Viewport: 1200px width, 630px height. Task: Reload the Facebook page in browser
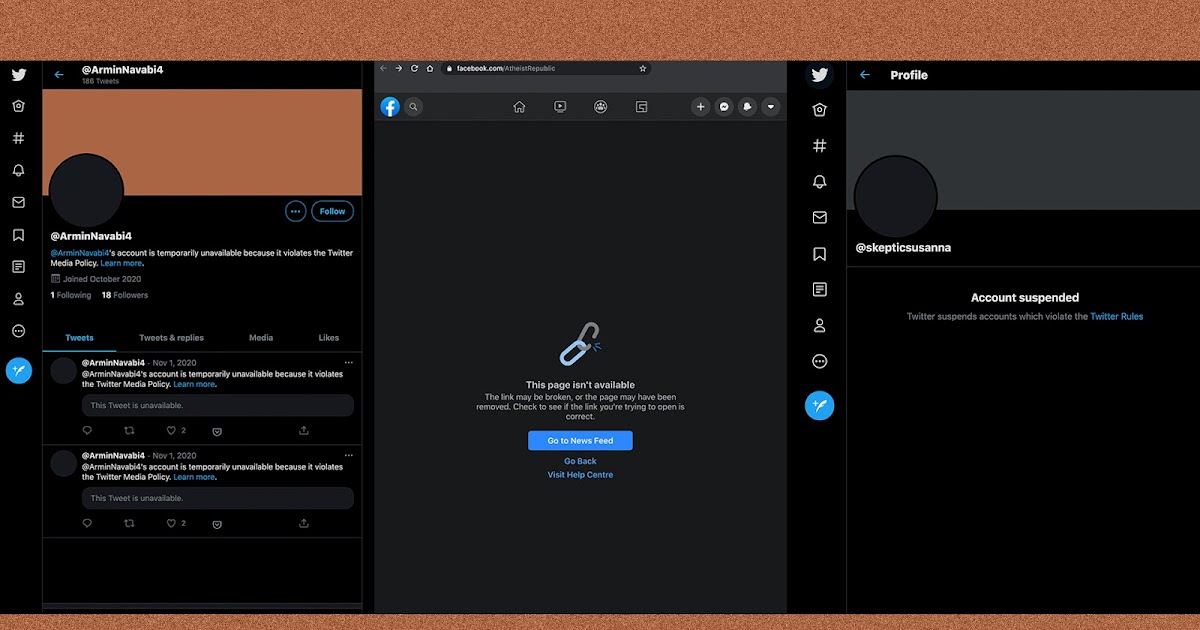pos(414,68)
